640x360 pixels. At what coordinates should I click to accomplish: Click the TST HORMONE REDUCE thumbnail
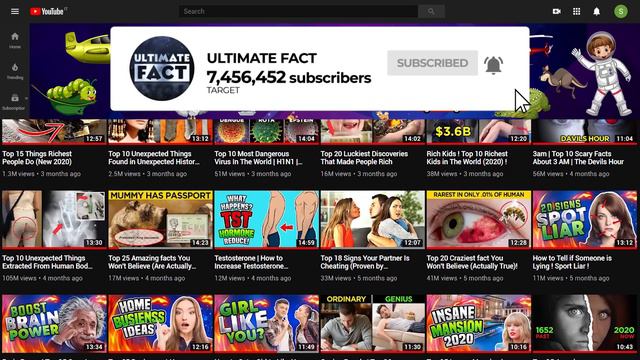(x=266, y=219)
